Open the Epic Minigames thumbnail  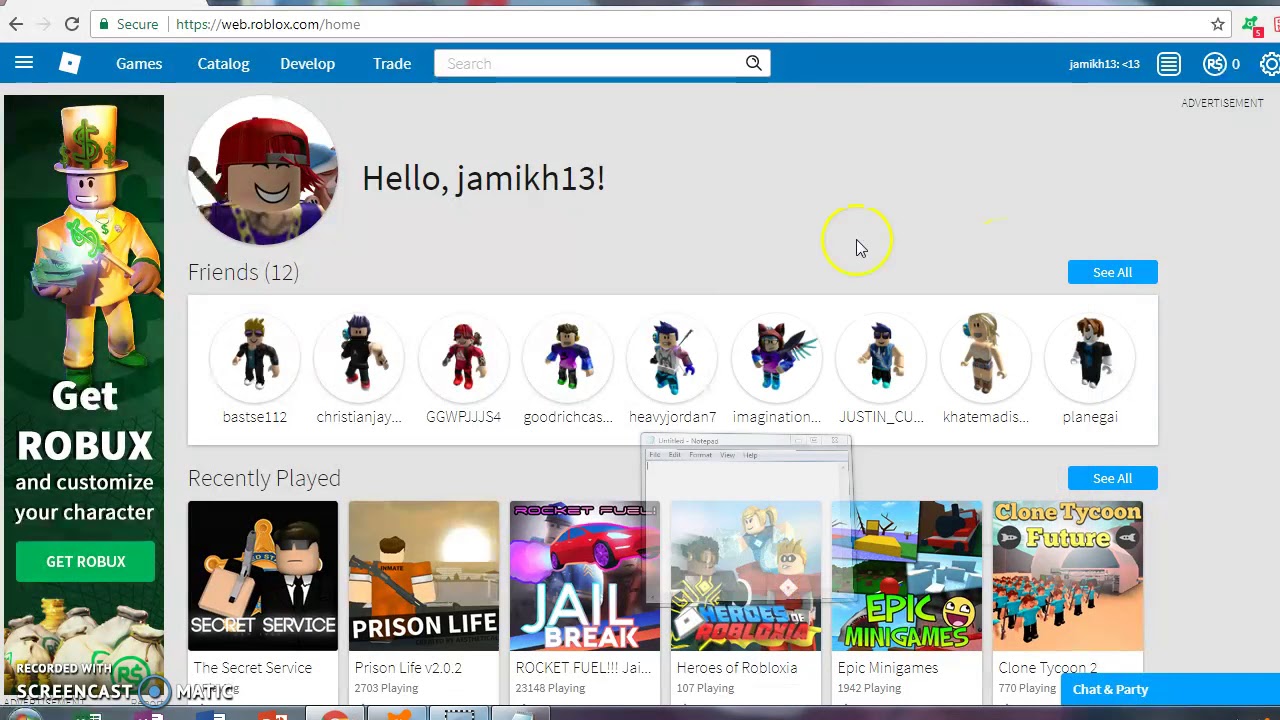(907, 576)
